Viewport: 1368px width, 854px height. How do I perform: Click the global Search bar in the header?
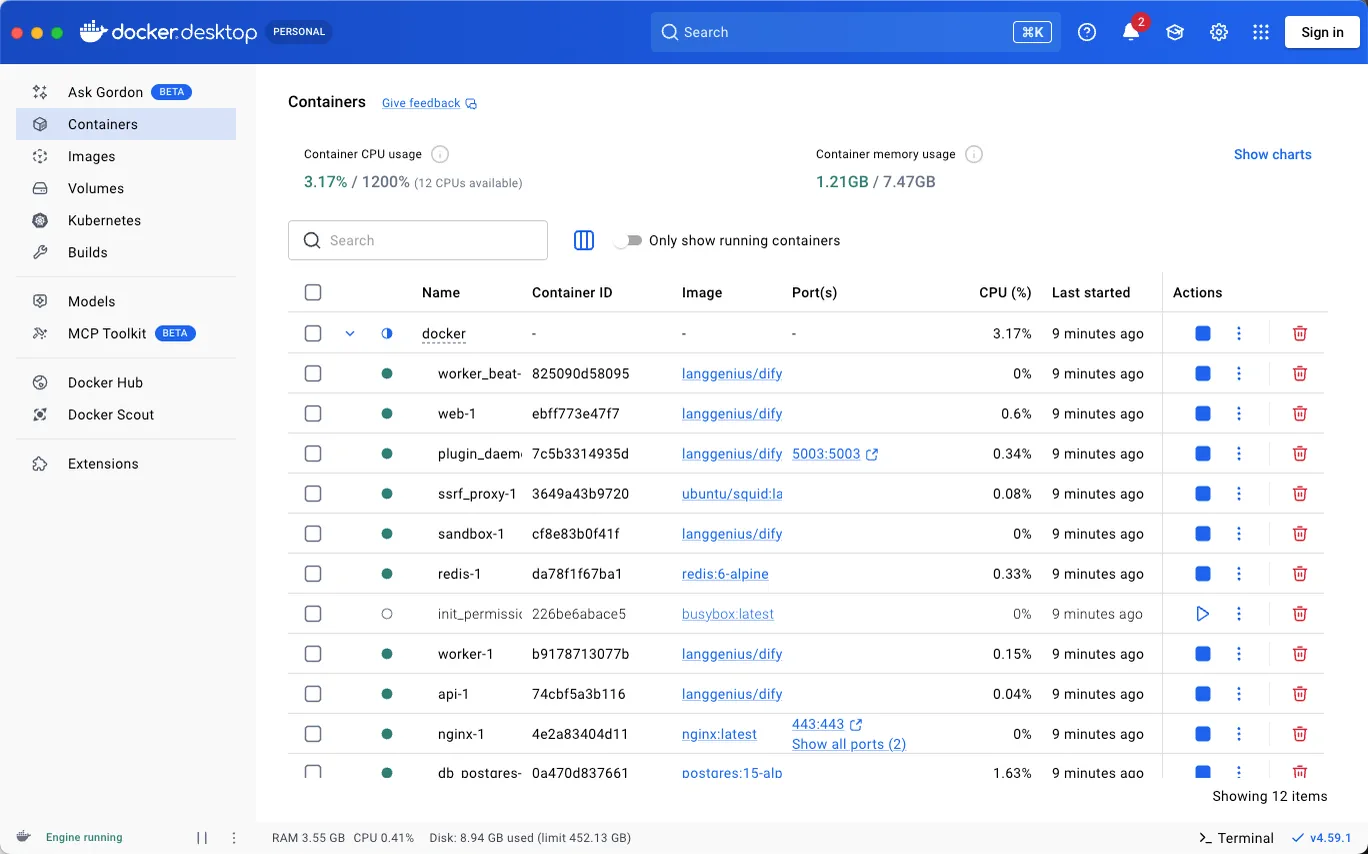click(x=855, y=32)
